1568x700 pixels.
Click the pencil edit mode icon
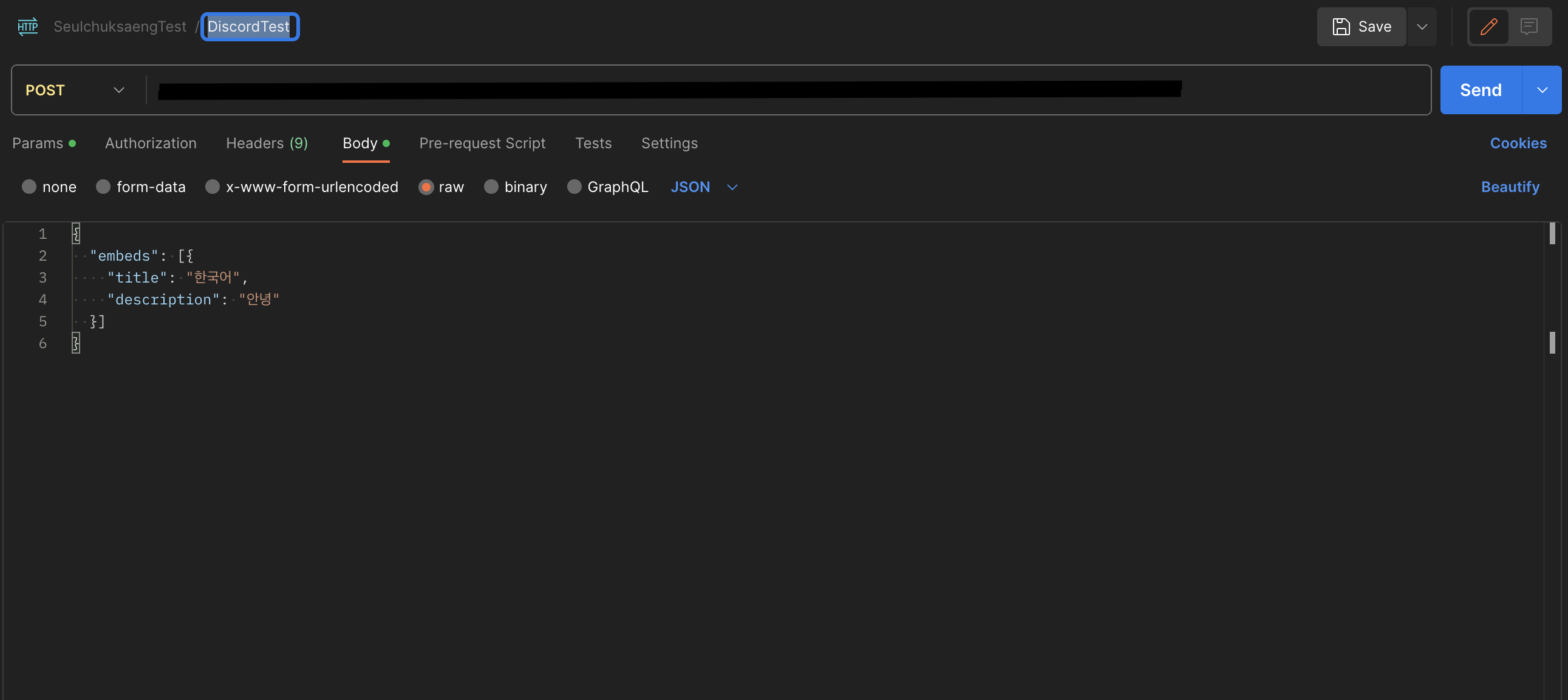(x=1488, y=26)
